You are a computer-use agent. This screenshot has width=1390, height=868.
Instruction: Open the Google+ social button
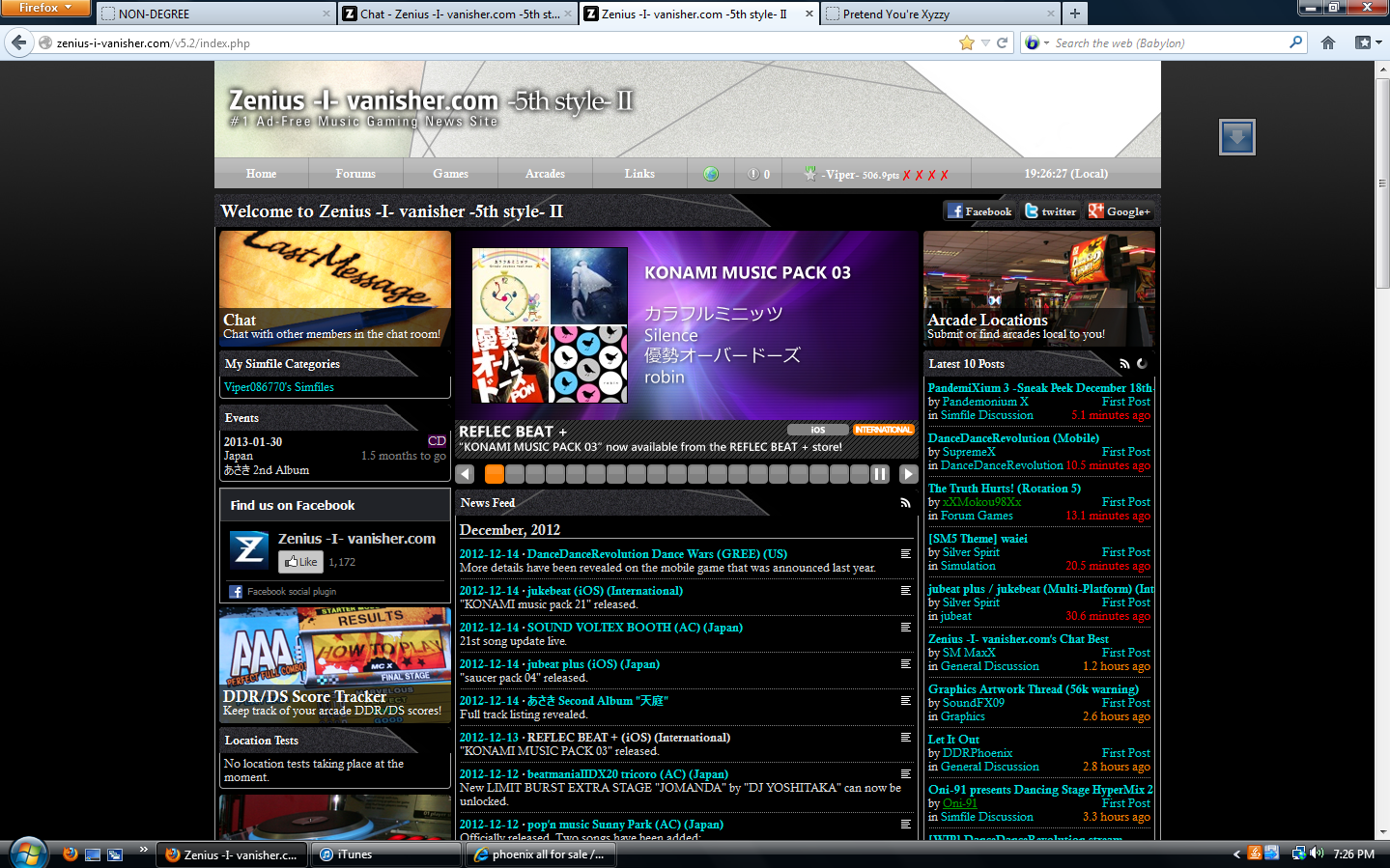1120,211
